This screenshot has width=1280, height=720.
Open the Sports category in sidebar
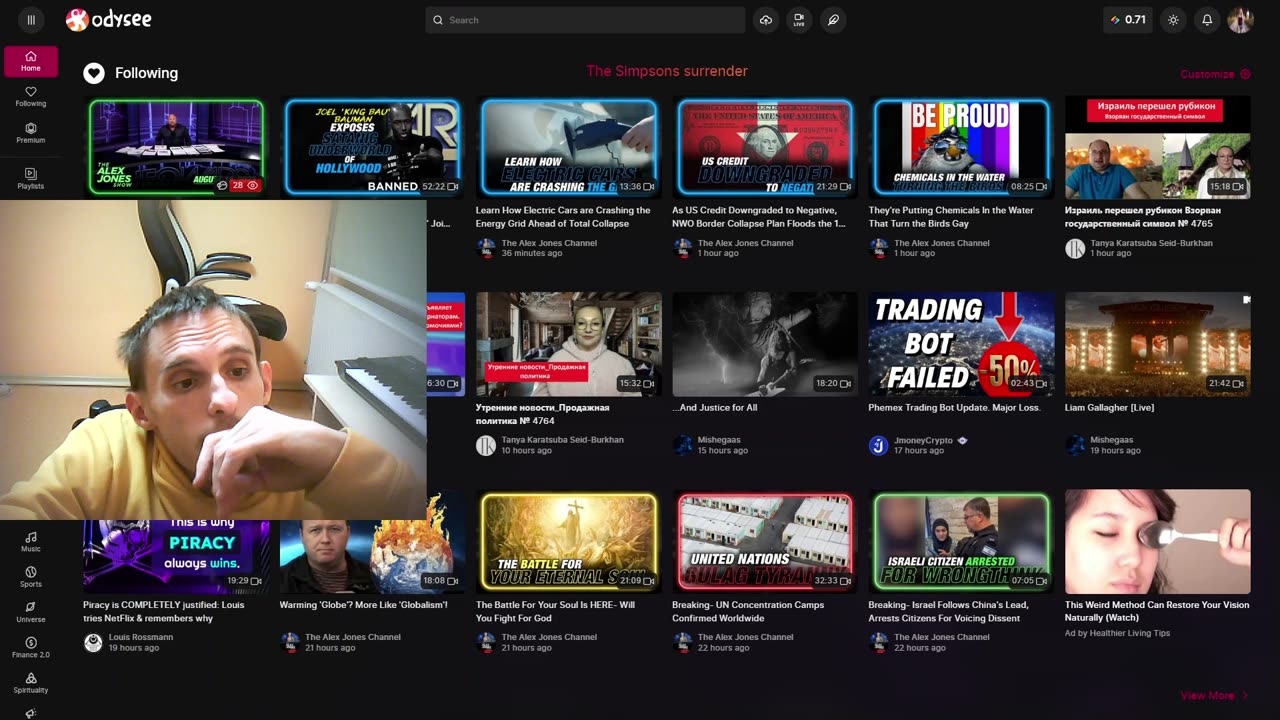pyautogui.click(x=31, y=577)
